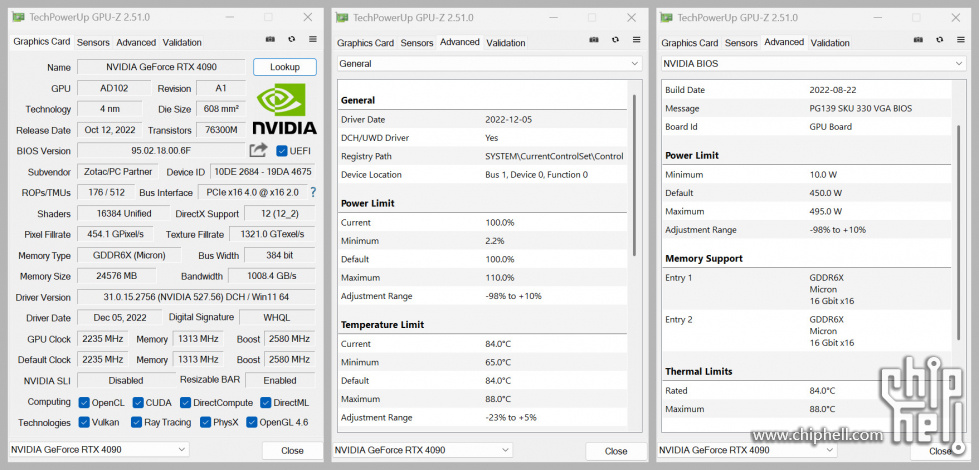The height and width of the screenshot is (470, 979).
Task: Switch to Validation tab in right window
Action: (x=830, y=43)
